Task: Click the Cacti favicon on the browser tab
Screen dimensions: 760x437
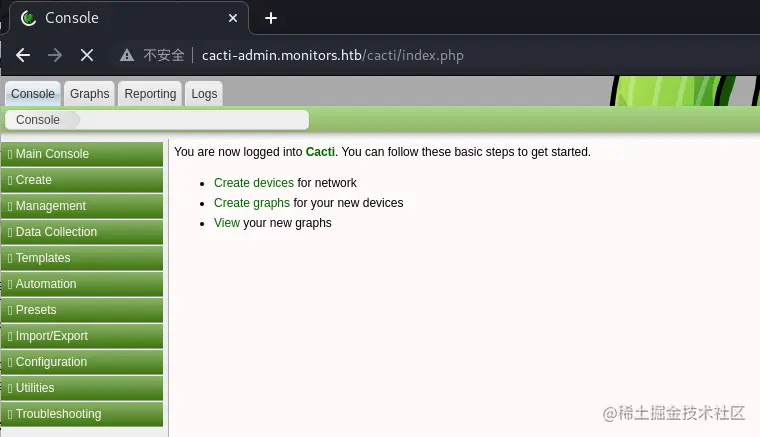Action: (x=29, y=18)
